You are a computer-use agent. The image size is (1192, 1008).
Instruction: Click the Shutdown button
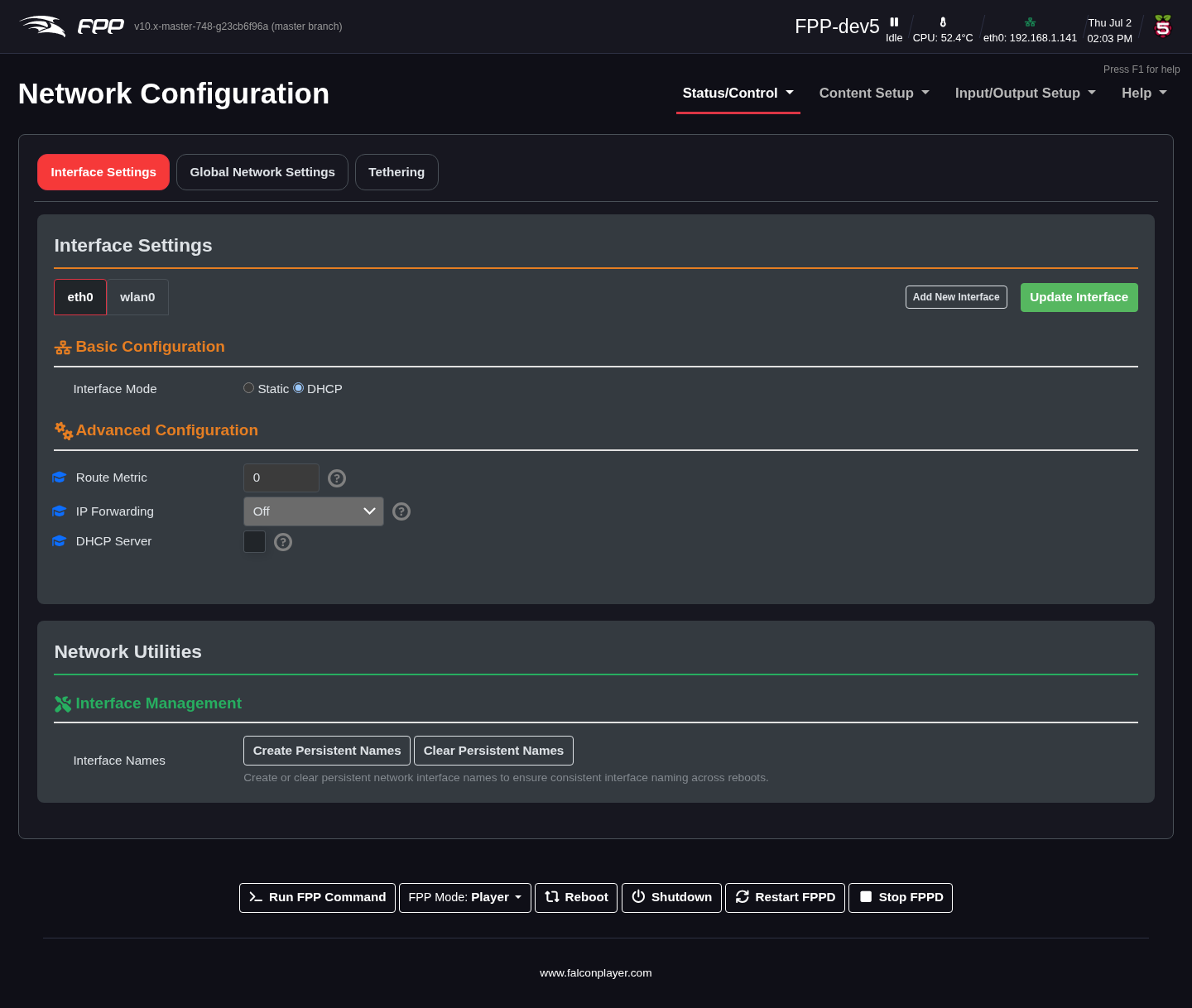point(671,898)
